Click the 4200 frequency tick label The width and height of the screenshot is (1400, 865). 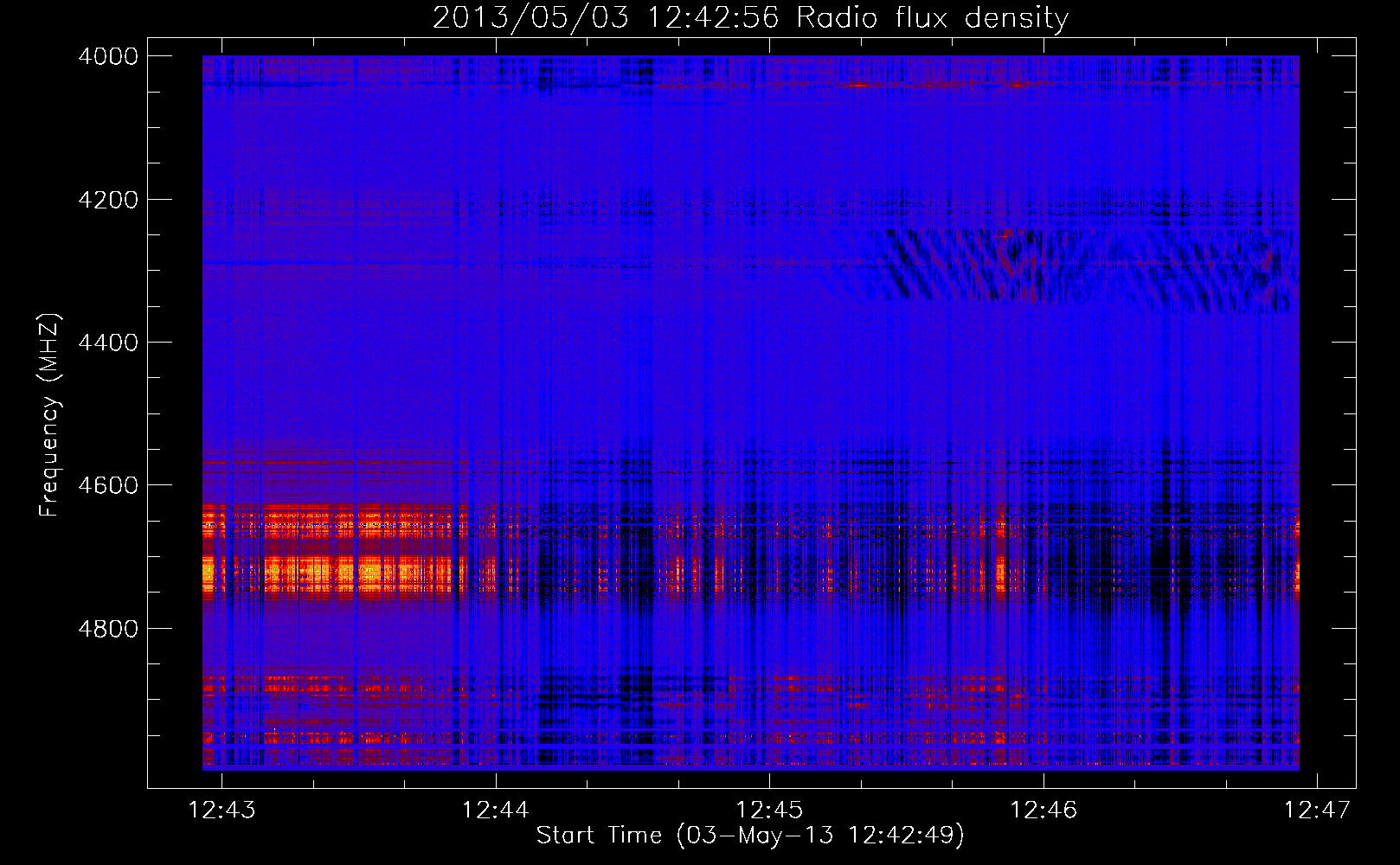(108, 200)
